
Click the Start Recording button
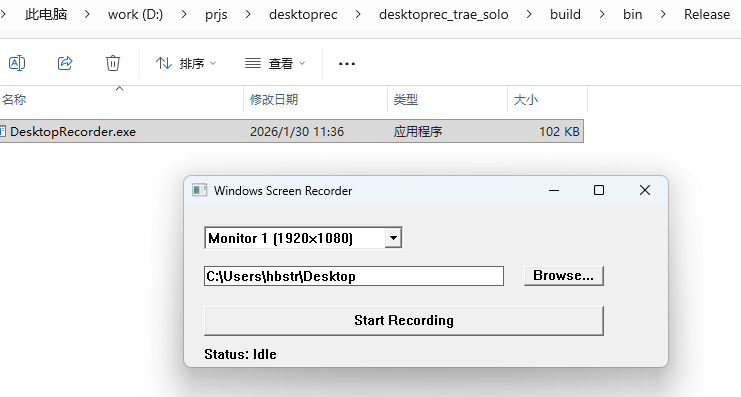404,320
